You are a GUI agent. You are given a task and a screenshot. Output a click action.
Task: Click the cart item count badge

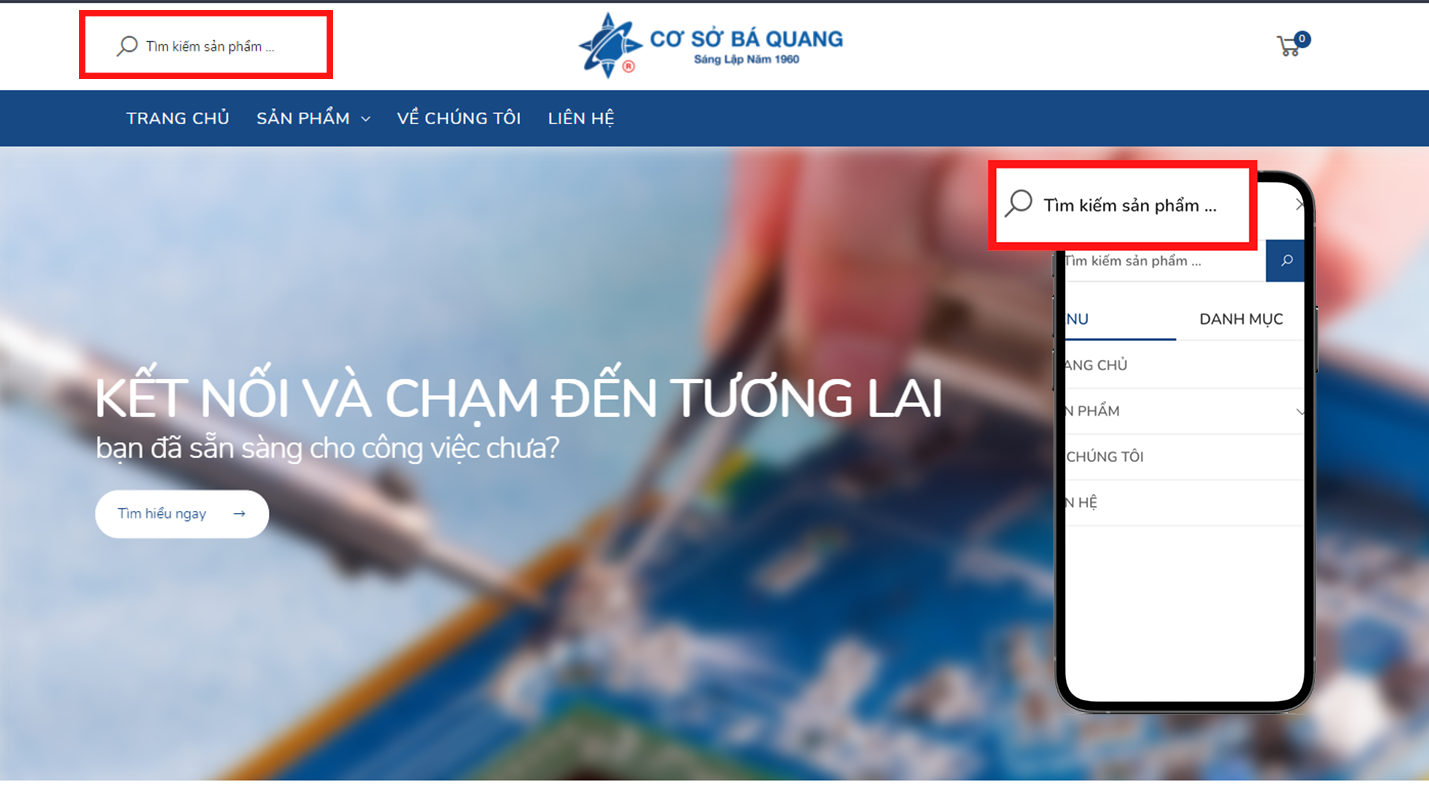pos(1302,39)
